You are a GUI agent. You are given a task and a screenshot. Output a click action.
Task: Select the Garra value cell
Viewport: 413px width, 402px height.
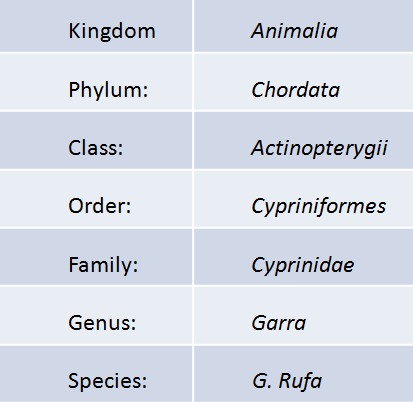point(303,315)
